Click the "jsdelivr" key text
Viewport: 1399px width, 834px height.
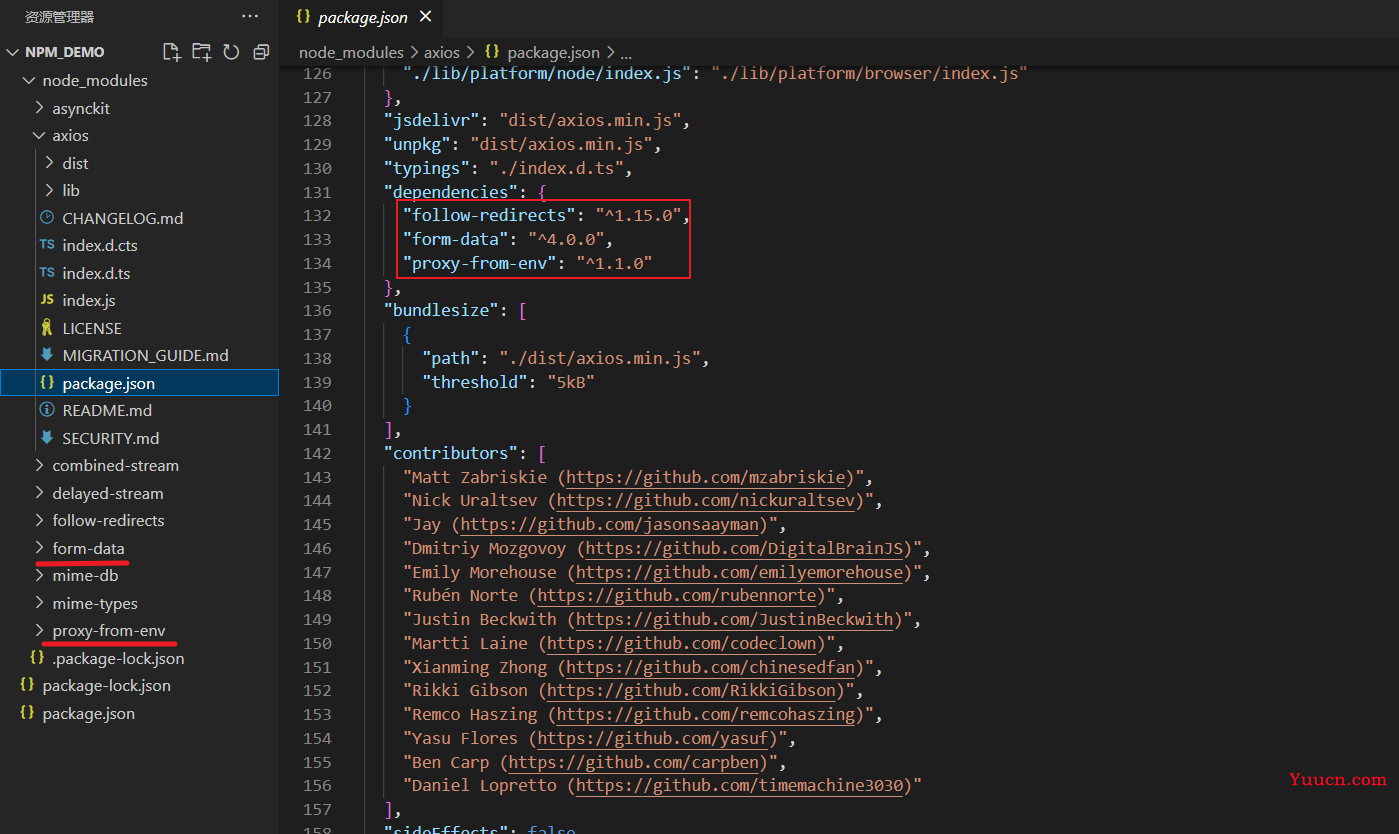point(432,121)
